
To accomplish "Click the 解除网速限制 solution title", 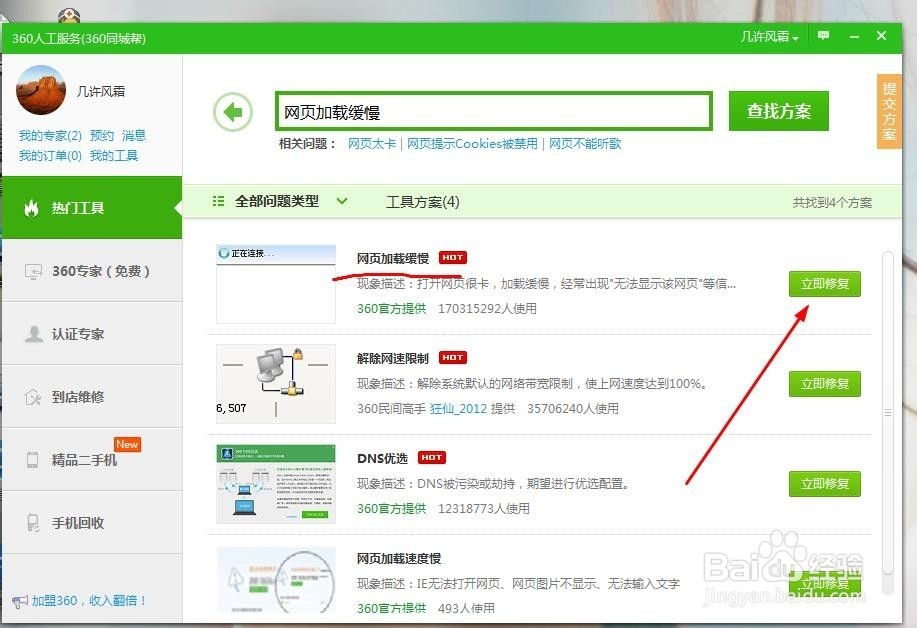I will (x=393, y=358).
